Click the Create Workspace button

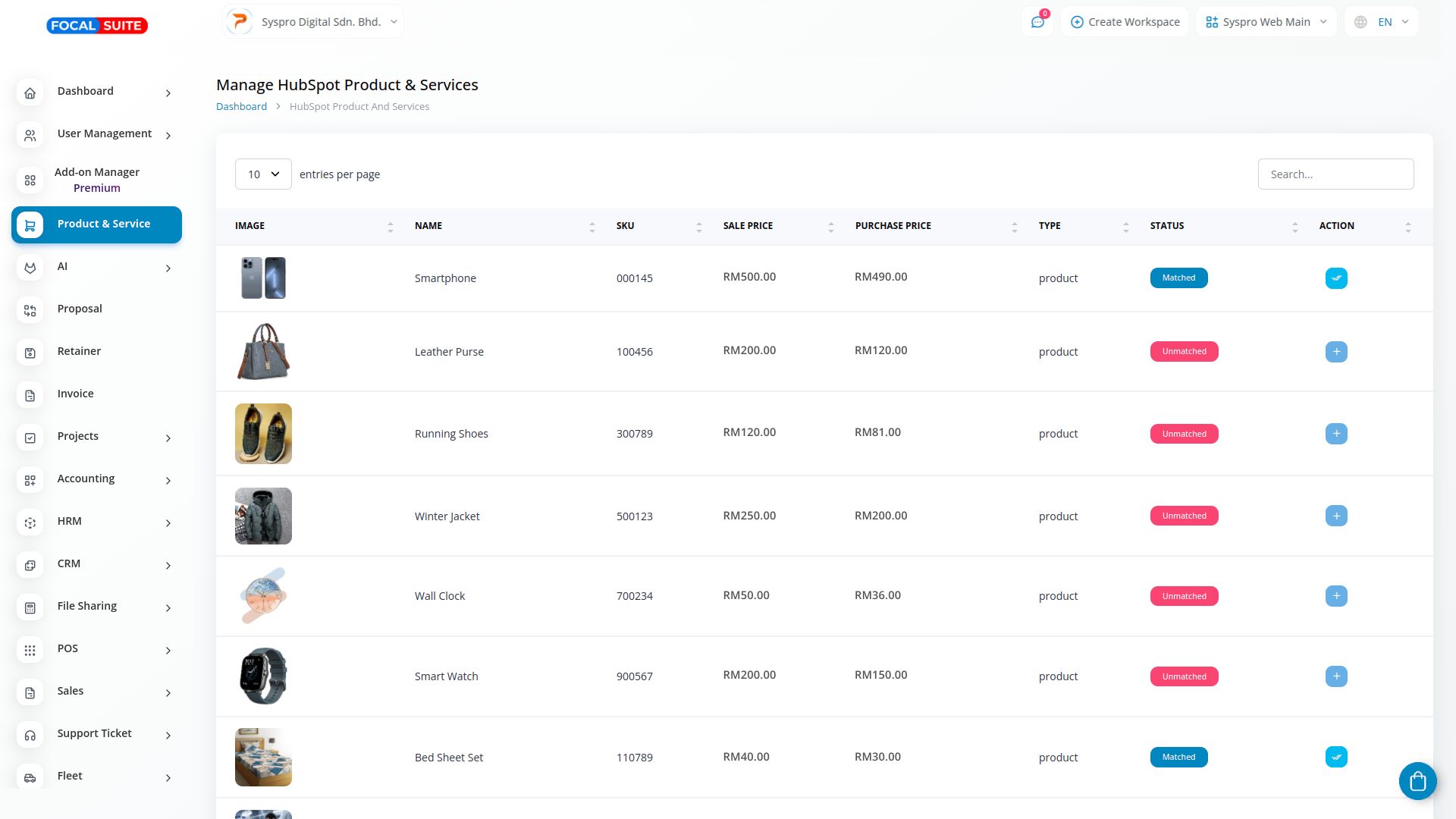(1125, 22)
